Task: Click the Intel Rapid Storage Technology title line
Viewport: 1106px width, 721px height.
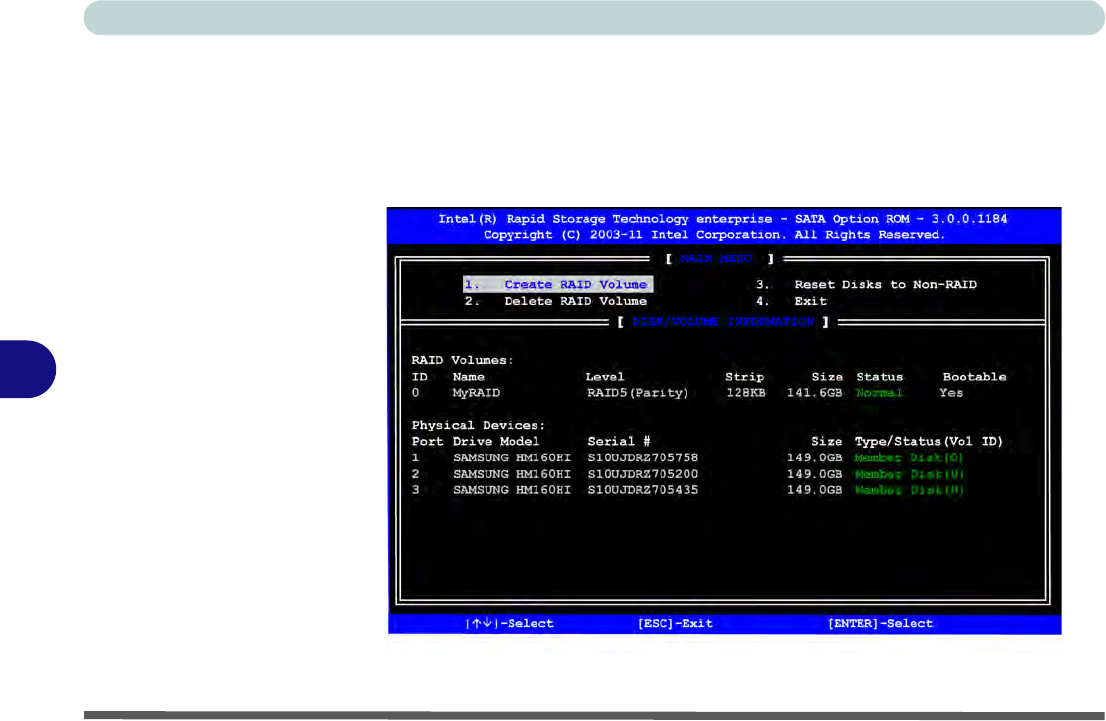Action: (724, 219)
